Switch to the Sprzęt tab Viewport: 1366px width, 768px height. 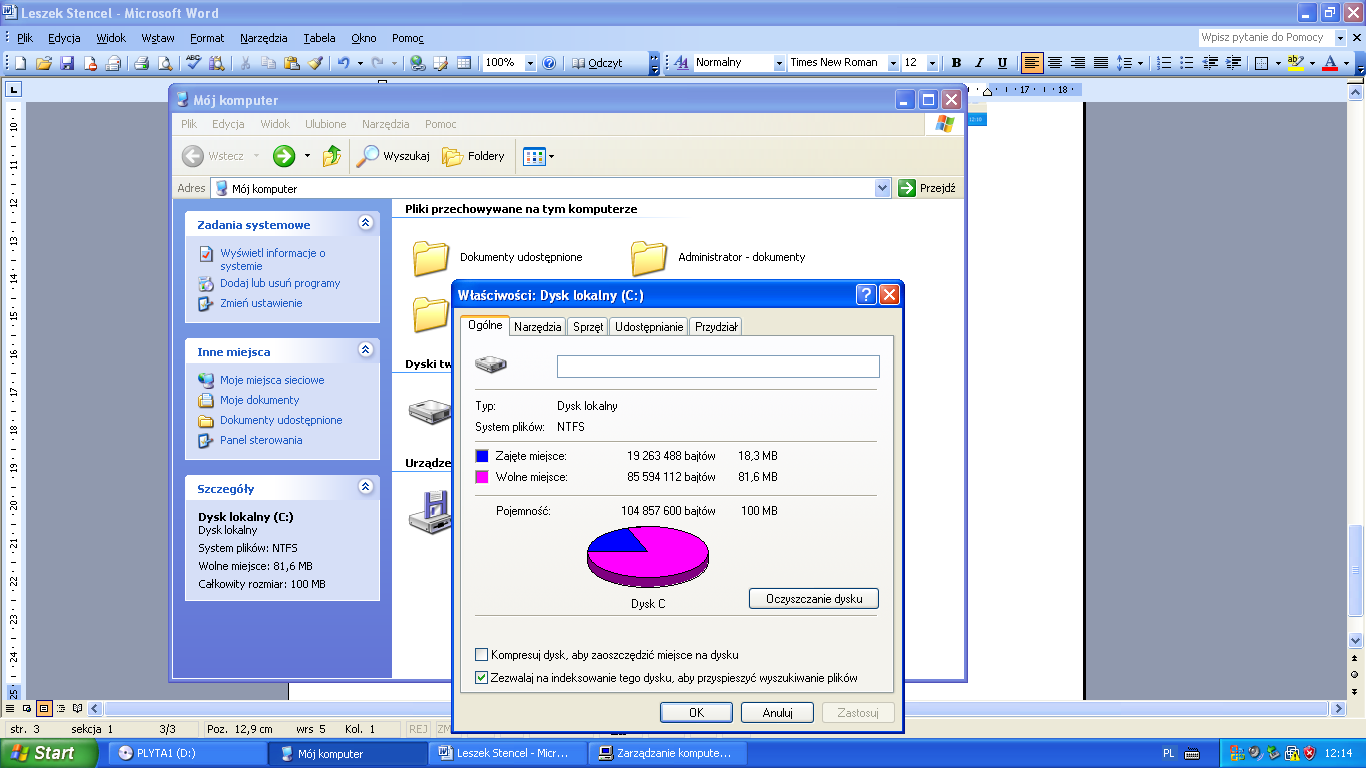(x=588, y=327)
